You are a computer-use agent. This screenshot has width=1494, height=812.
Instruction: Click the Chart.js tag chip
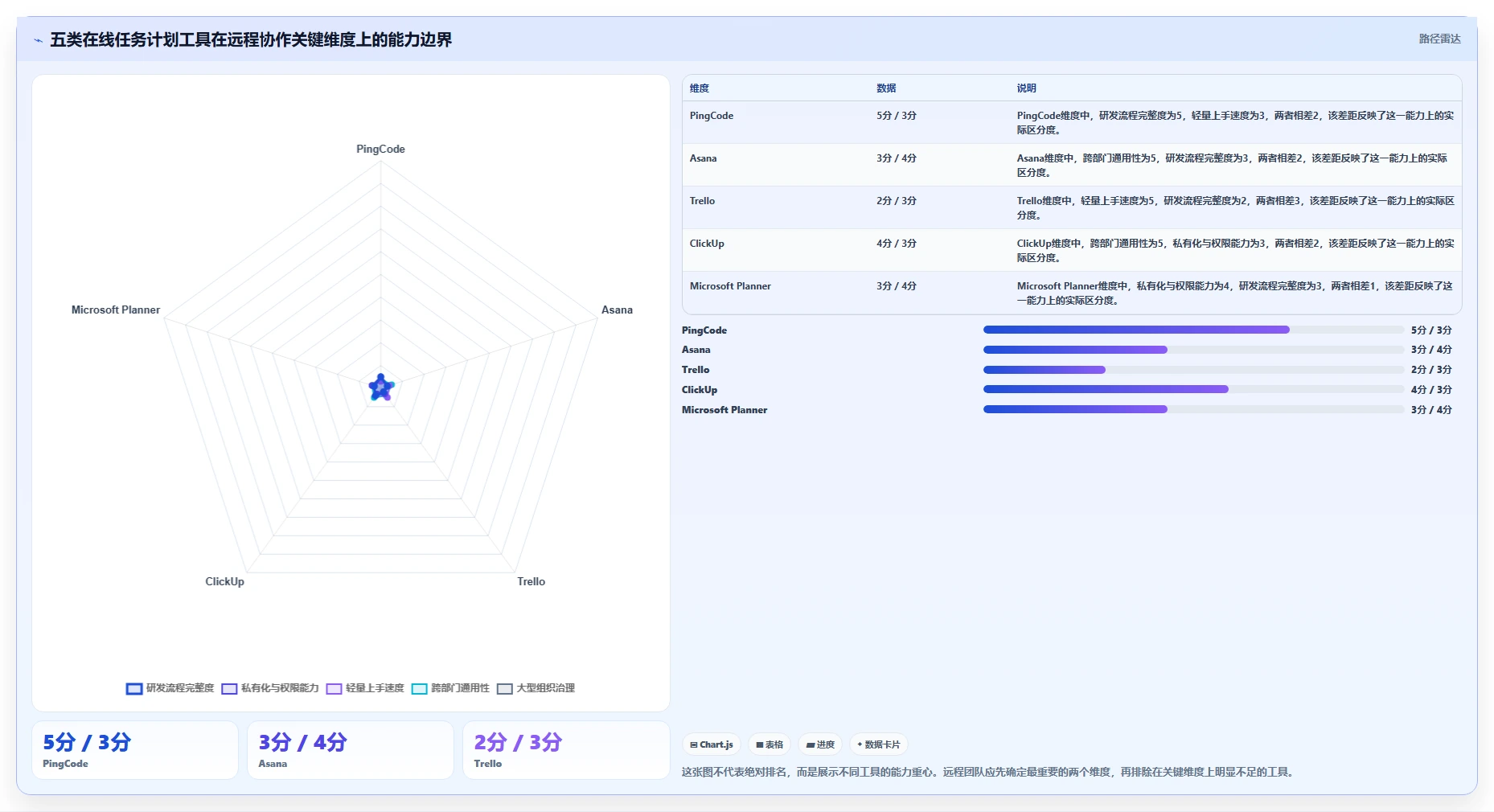coord(712,744)
